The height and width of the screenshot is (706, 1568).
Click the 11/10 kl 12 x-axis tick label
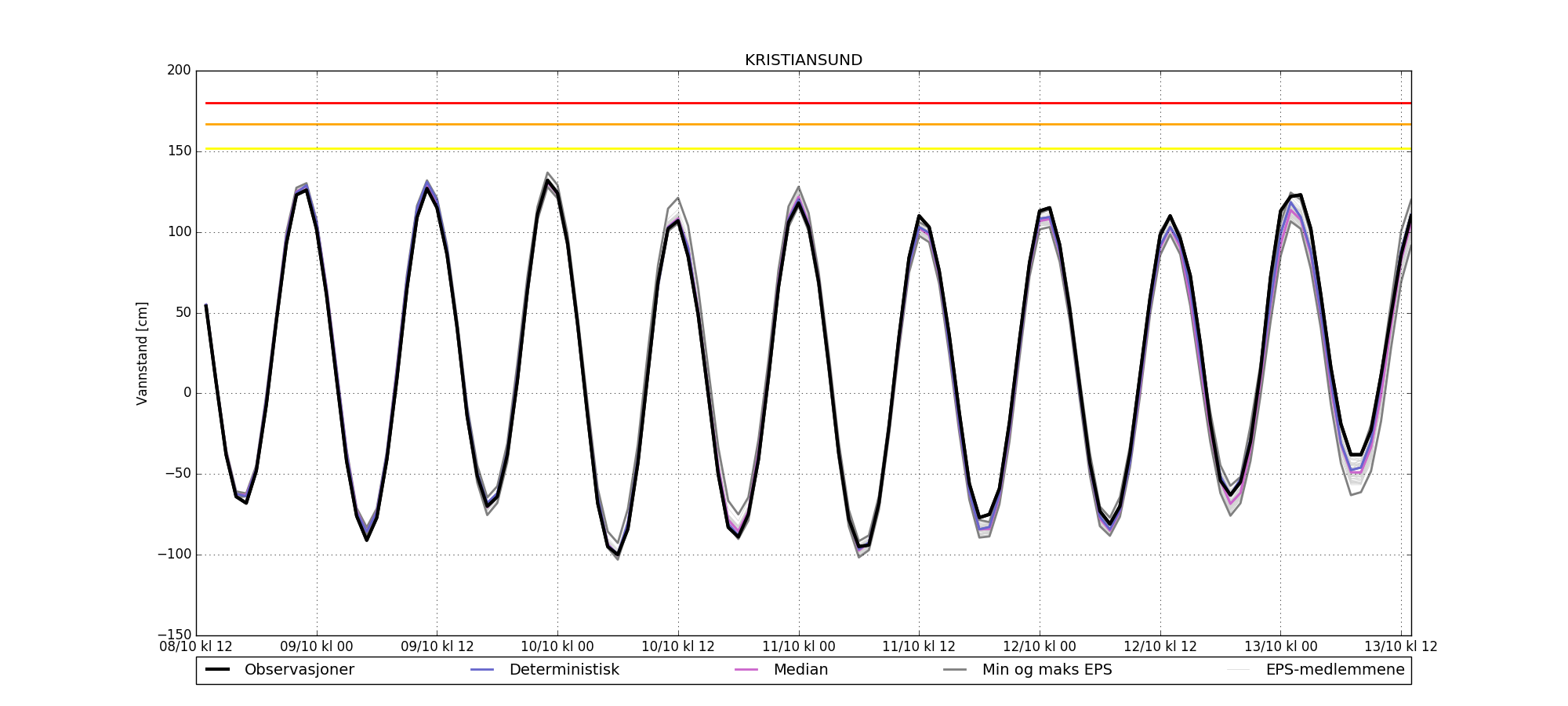tap(919, 647)
